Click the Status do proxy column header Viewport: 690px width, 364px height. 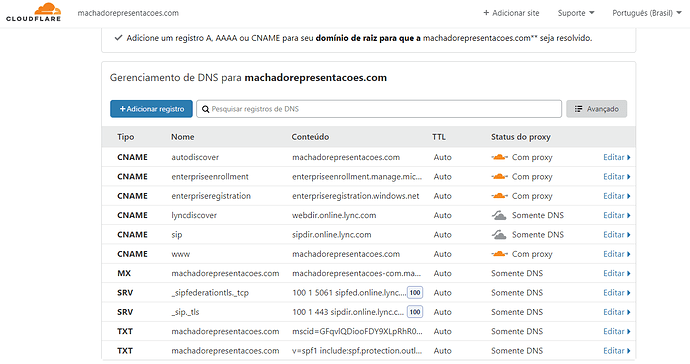(x=521, y=137)
